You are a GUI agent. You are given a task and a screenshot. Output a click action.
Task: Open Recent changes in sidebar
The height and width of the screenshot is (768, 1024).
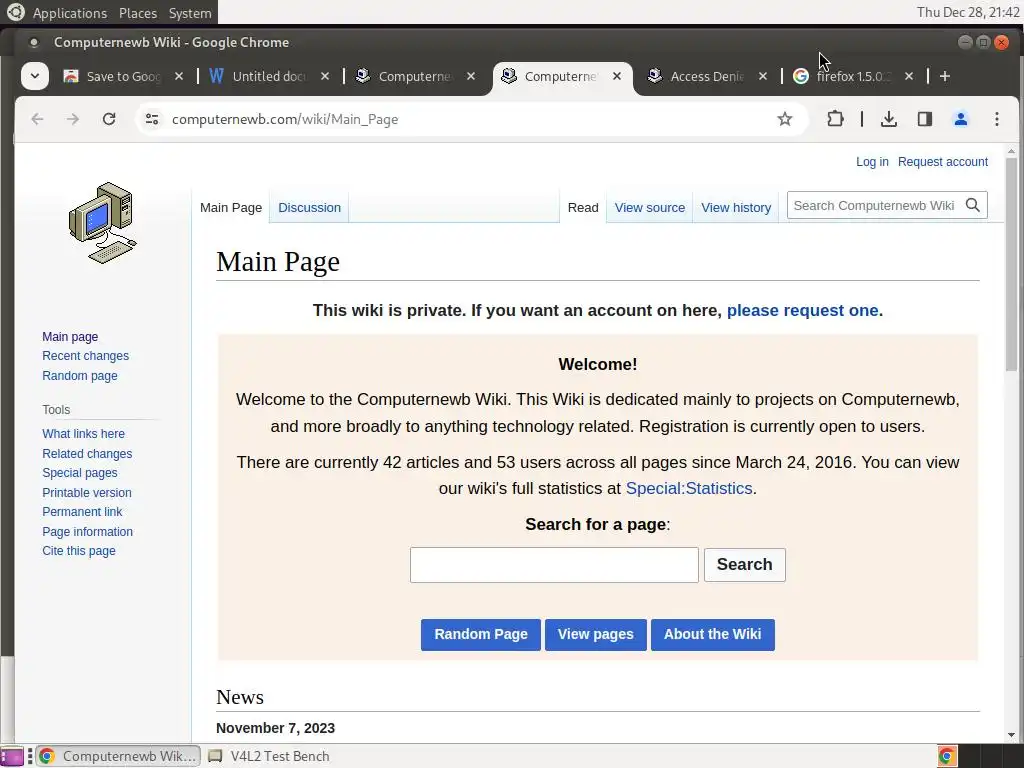coord(86,356)
